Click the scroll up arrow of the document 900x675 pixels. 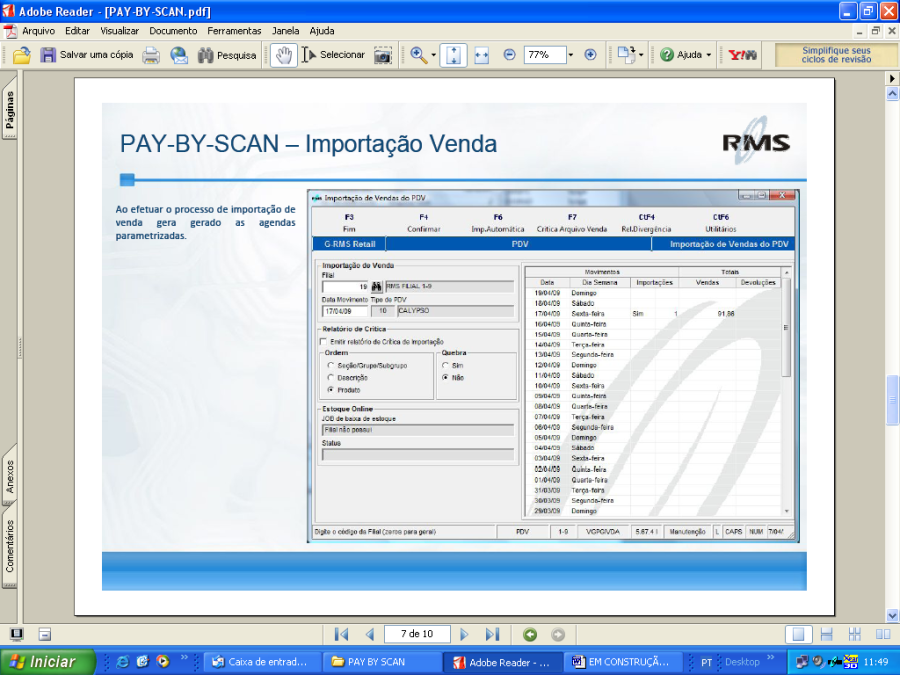892,94
